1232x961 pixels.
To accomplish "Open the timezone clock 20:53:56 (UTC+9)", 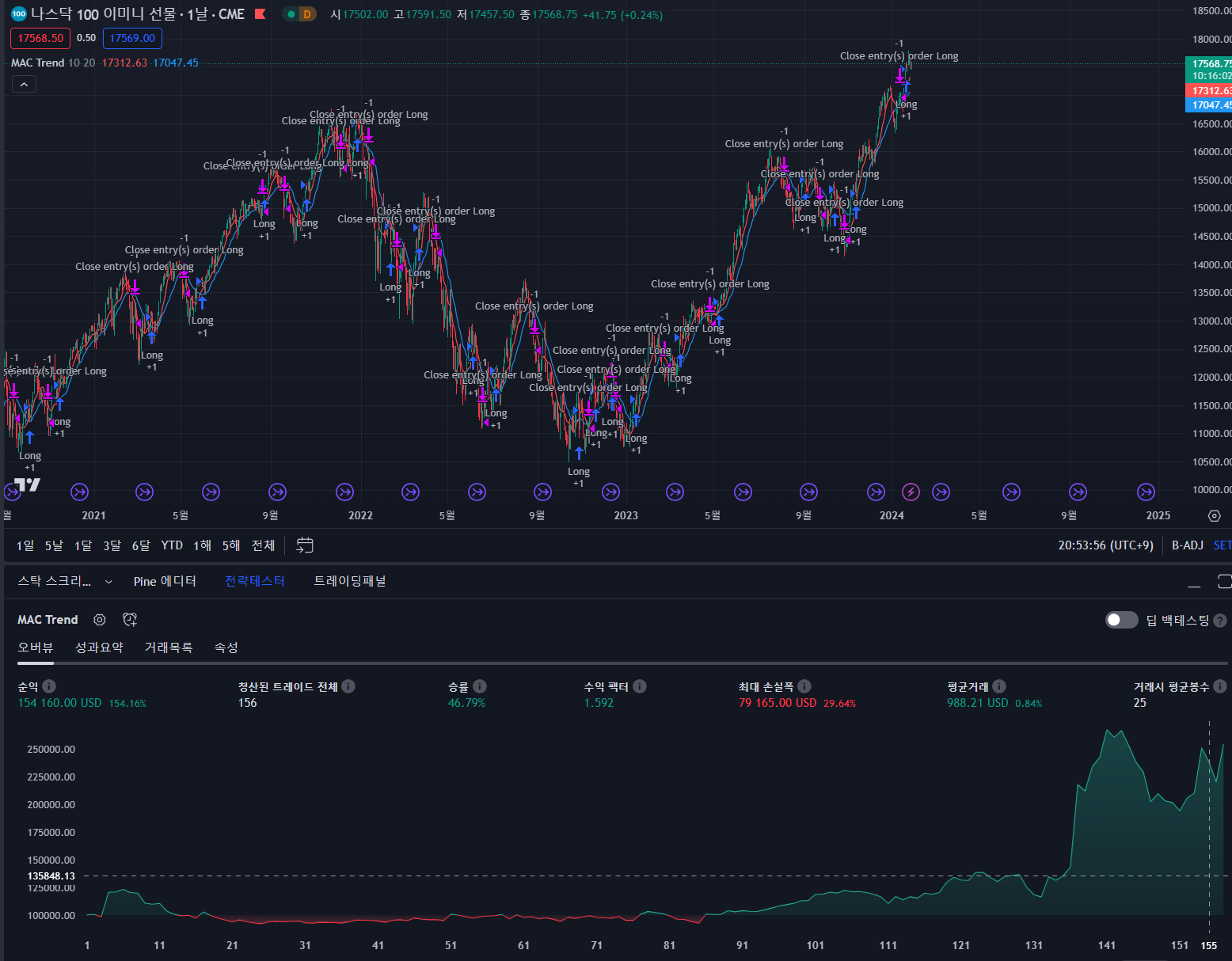I will [1105, 545].
